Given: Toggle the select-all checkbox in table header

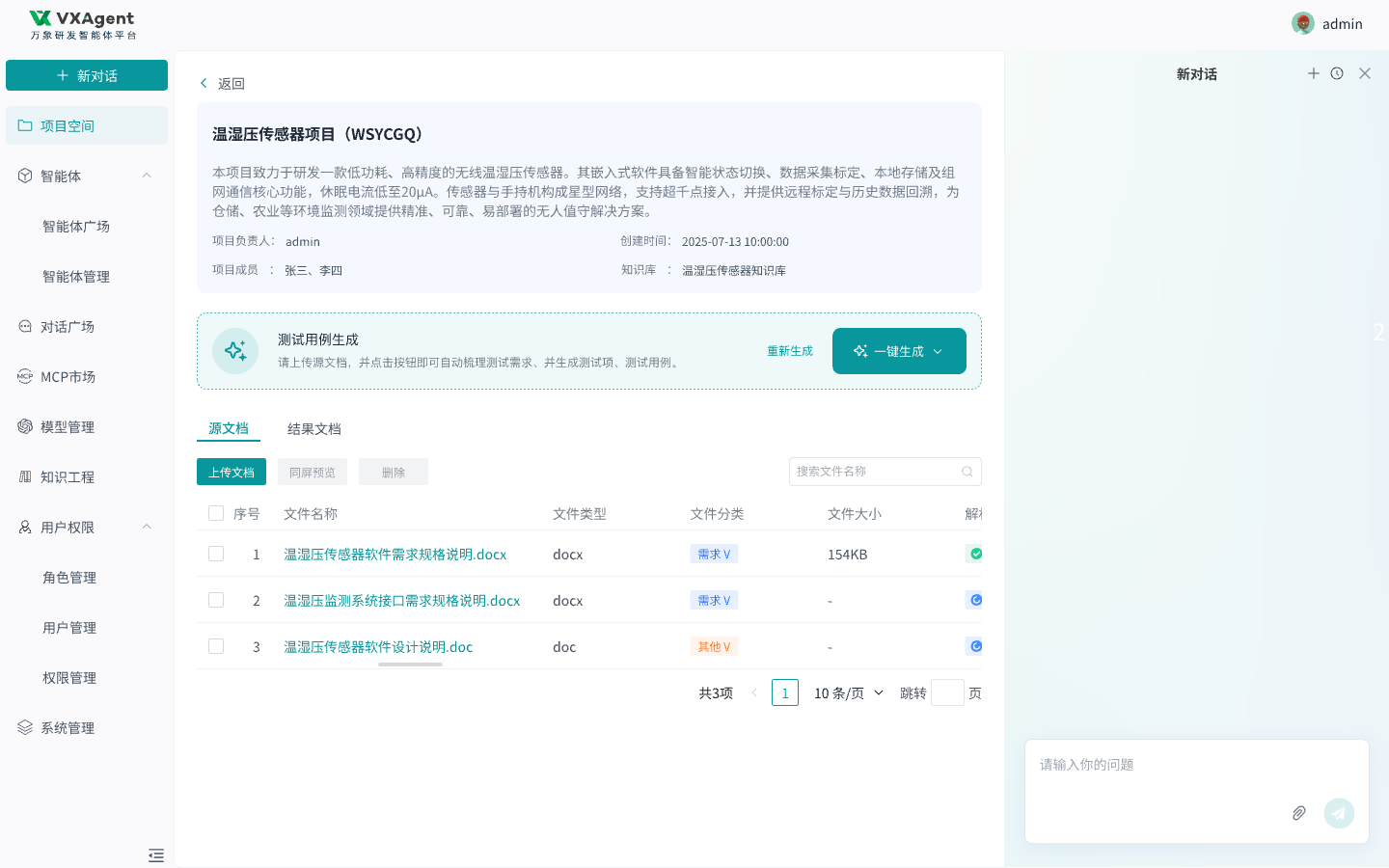Looking at the screenshot, I should pos(216,513).
